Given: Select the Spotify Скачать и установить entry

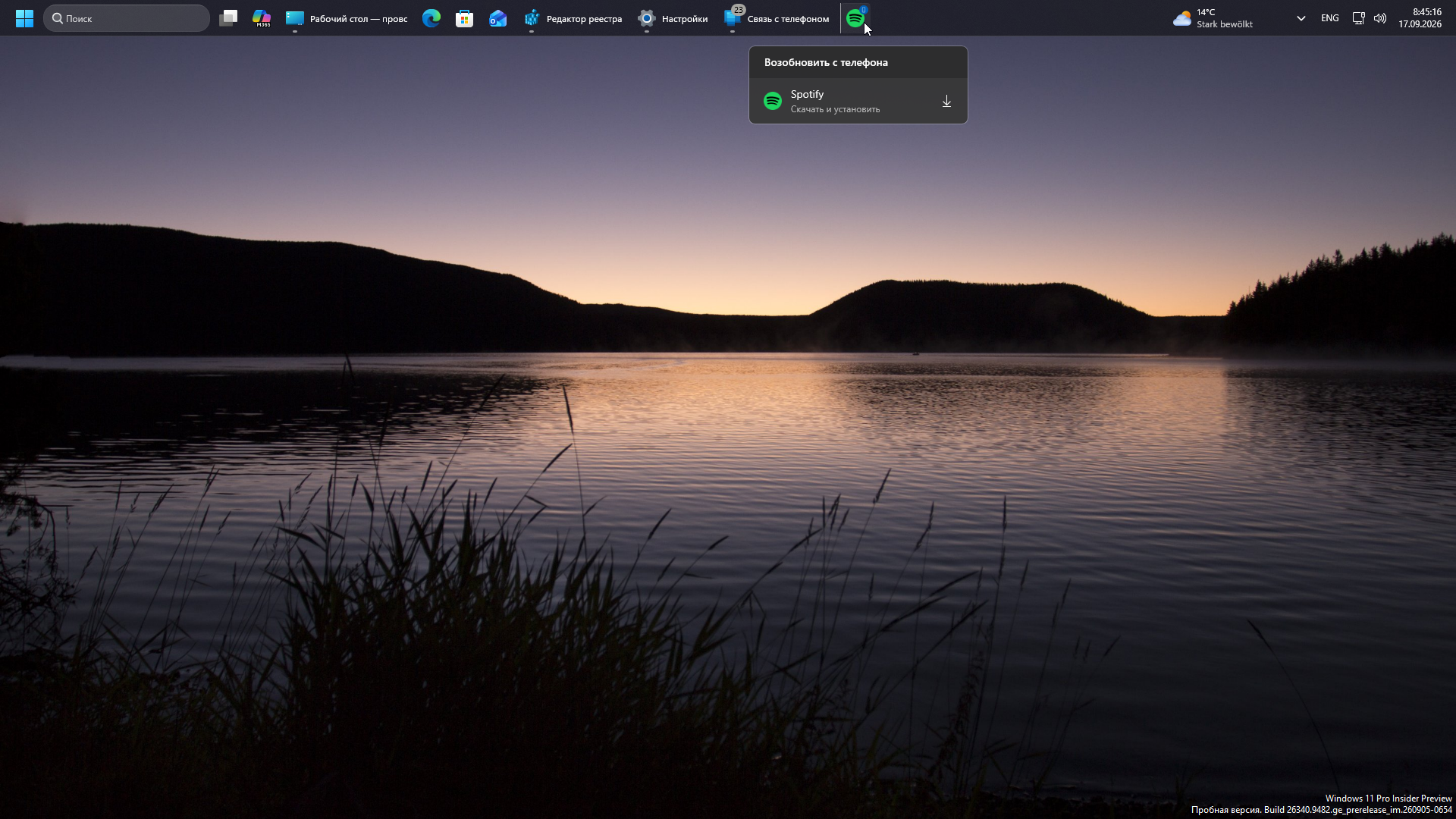Looking at the screenshot, I should (x=858, y=101).
